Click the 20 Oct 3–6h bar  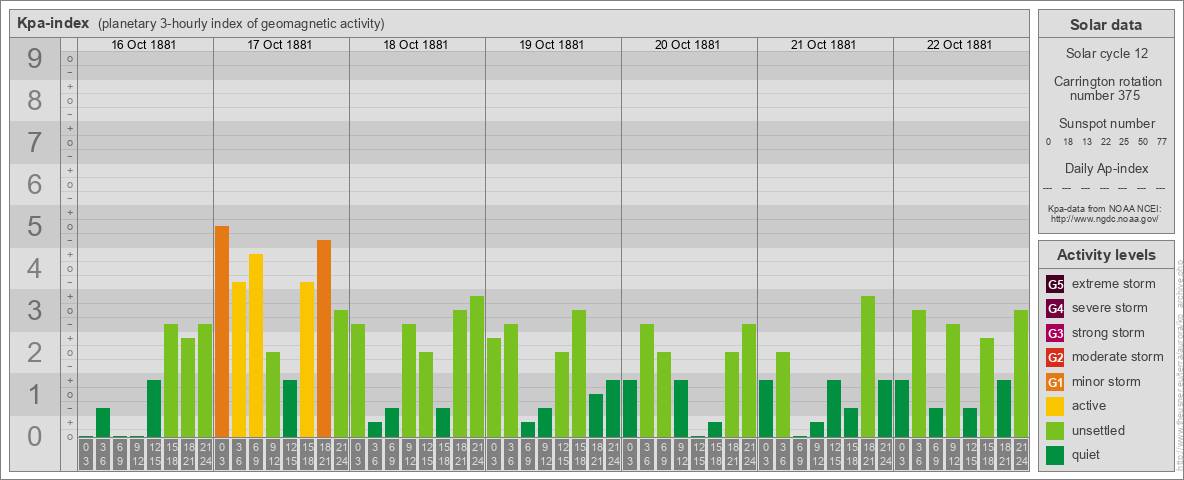click(x=646, y=380)
